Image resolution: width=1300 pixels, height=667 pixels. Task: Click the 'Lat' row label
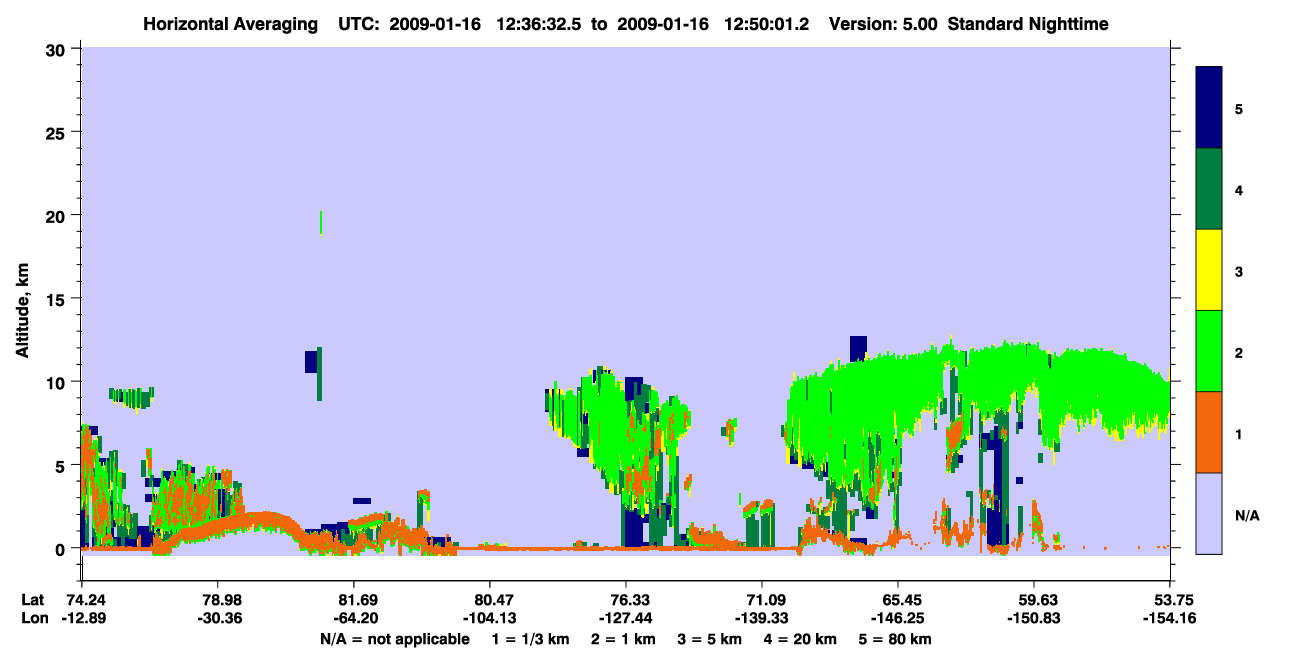click(x=32, y=600)
